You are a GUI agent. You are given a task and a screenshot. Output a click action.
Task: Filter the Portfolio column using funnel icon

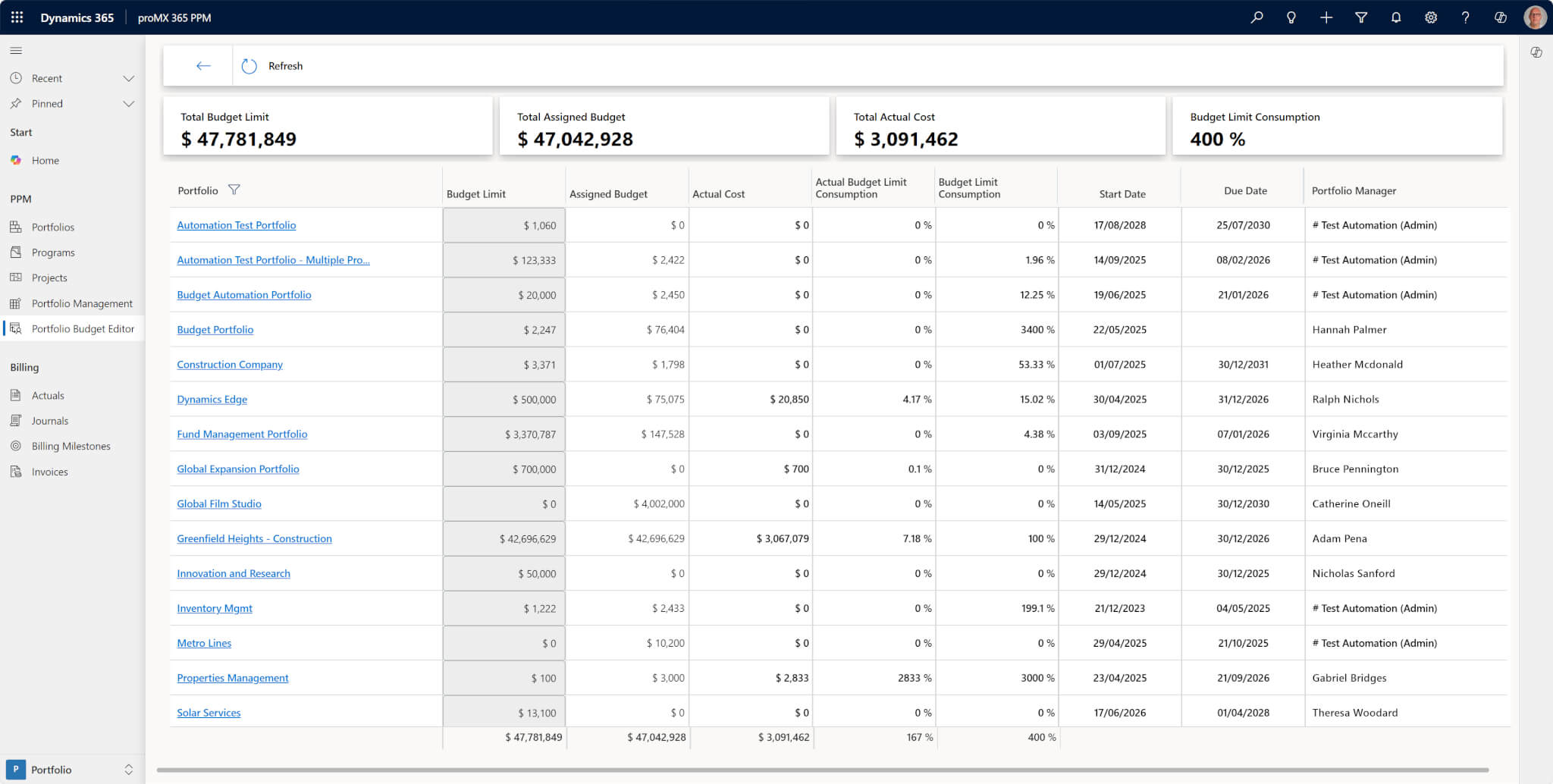(x=234, y=190)
